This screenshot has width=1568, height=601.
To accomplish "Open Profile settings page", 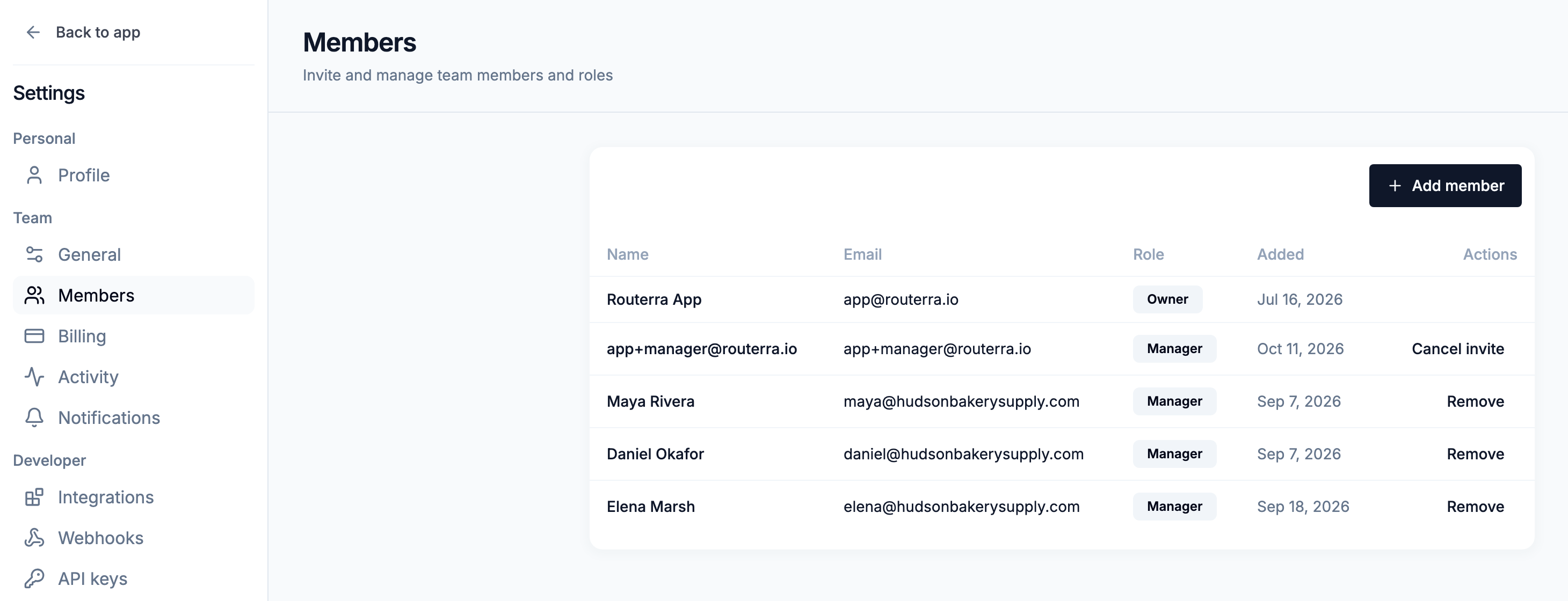I will pos(133,175).
